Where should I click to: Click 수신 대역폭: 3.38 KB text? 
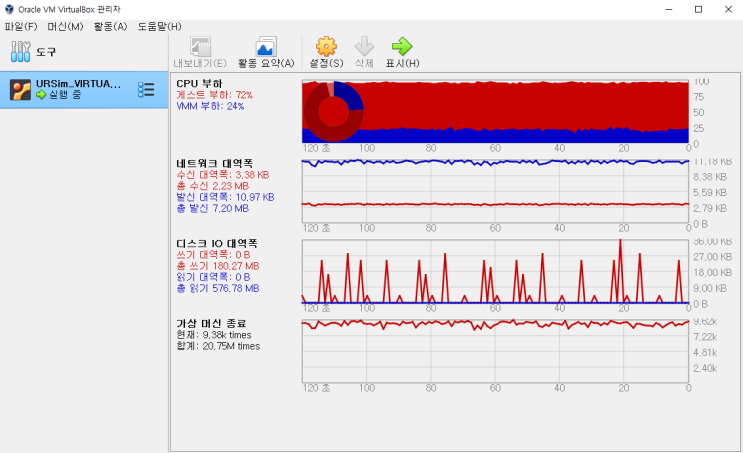click(223, 175)
